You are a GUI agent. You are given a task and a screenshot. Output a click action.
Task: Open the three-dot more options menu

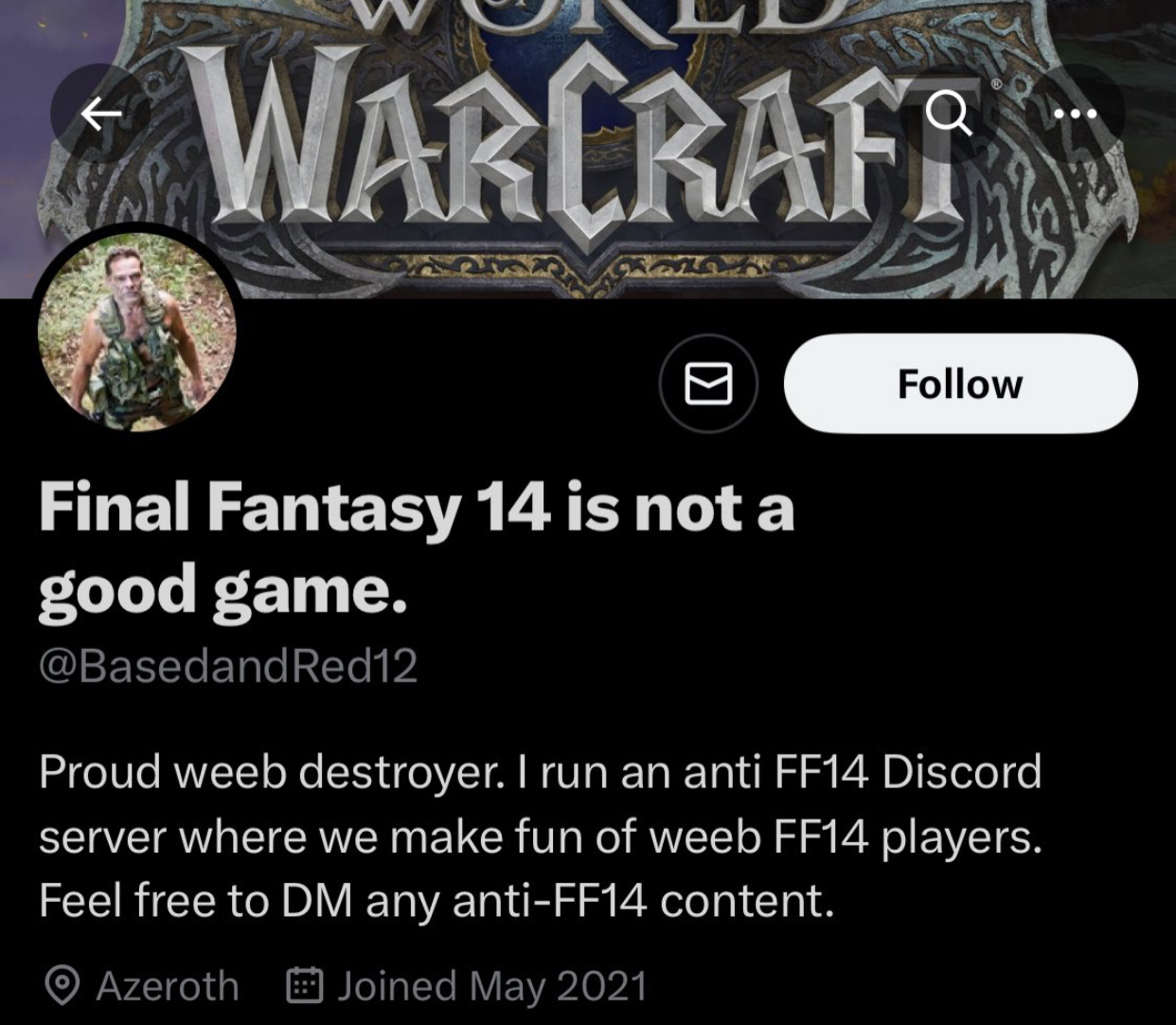(x=1075, y=115)
